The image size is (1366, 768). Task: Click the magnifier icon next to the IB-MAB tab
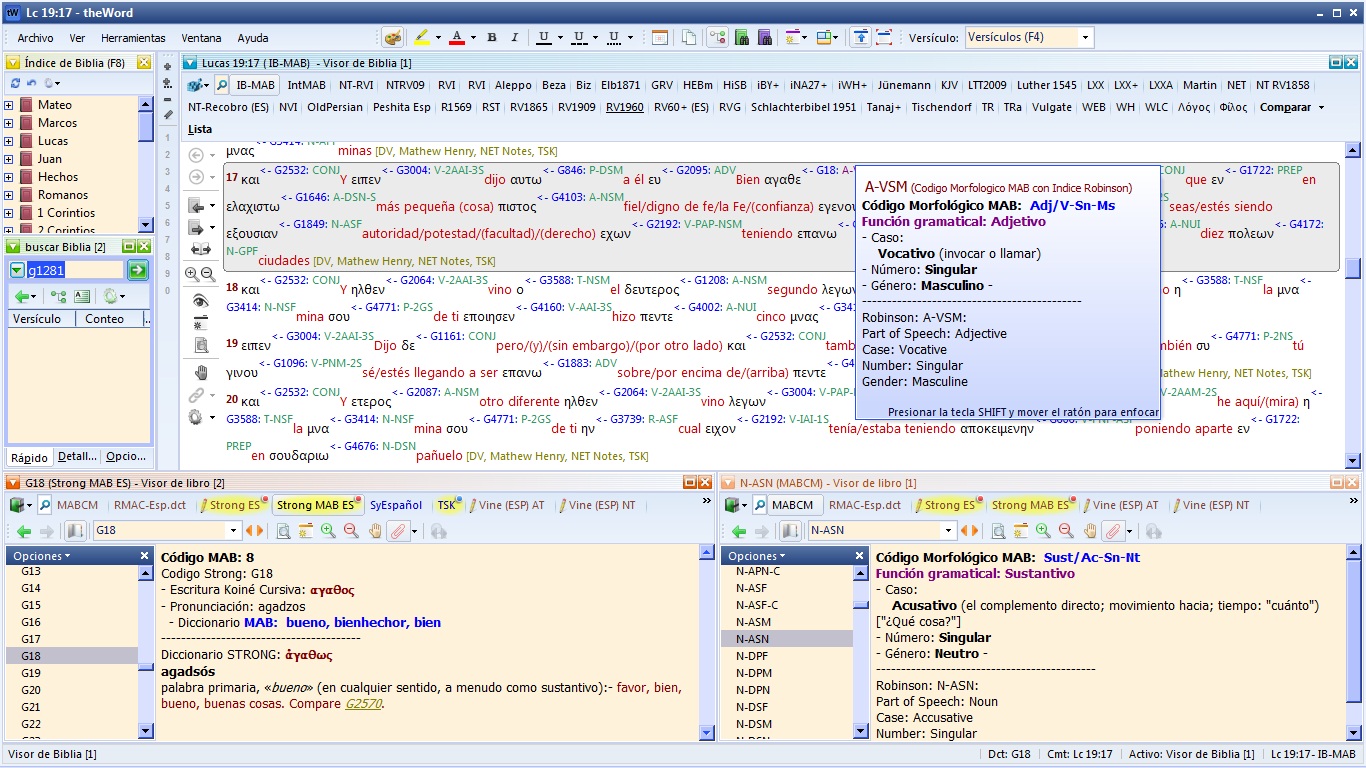[222, 85]
